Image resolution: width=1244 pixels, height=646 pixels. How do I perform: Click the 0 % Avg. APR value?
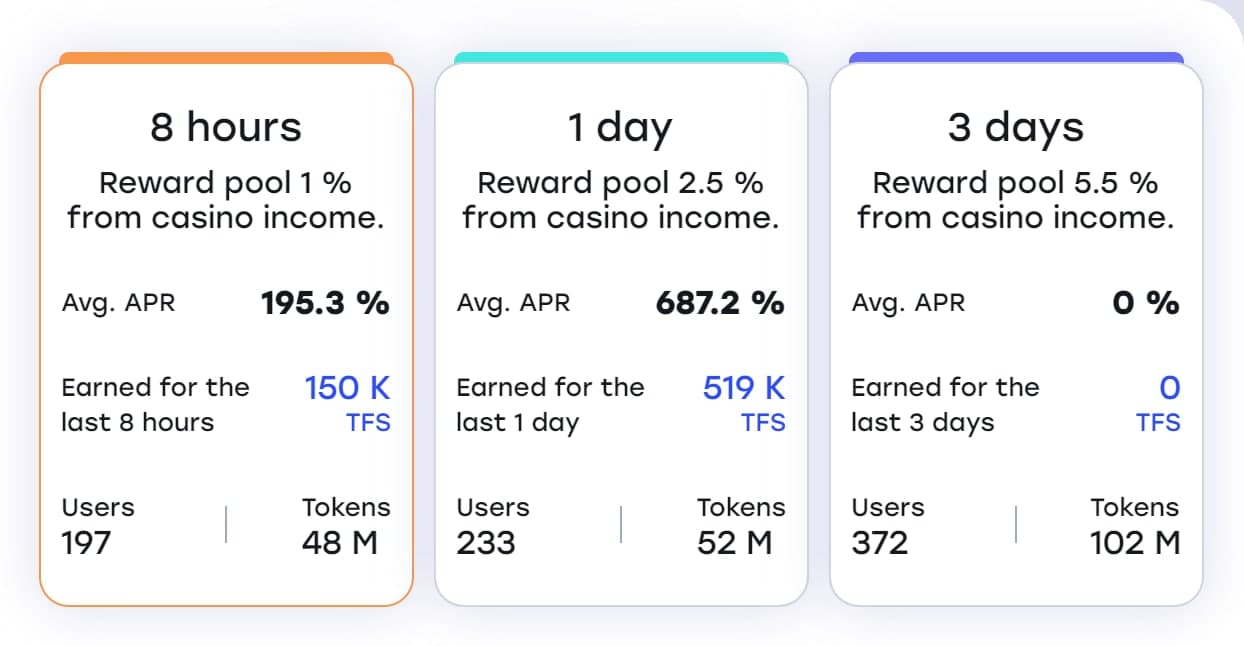click(1146, 303)
